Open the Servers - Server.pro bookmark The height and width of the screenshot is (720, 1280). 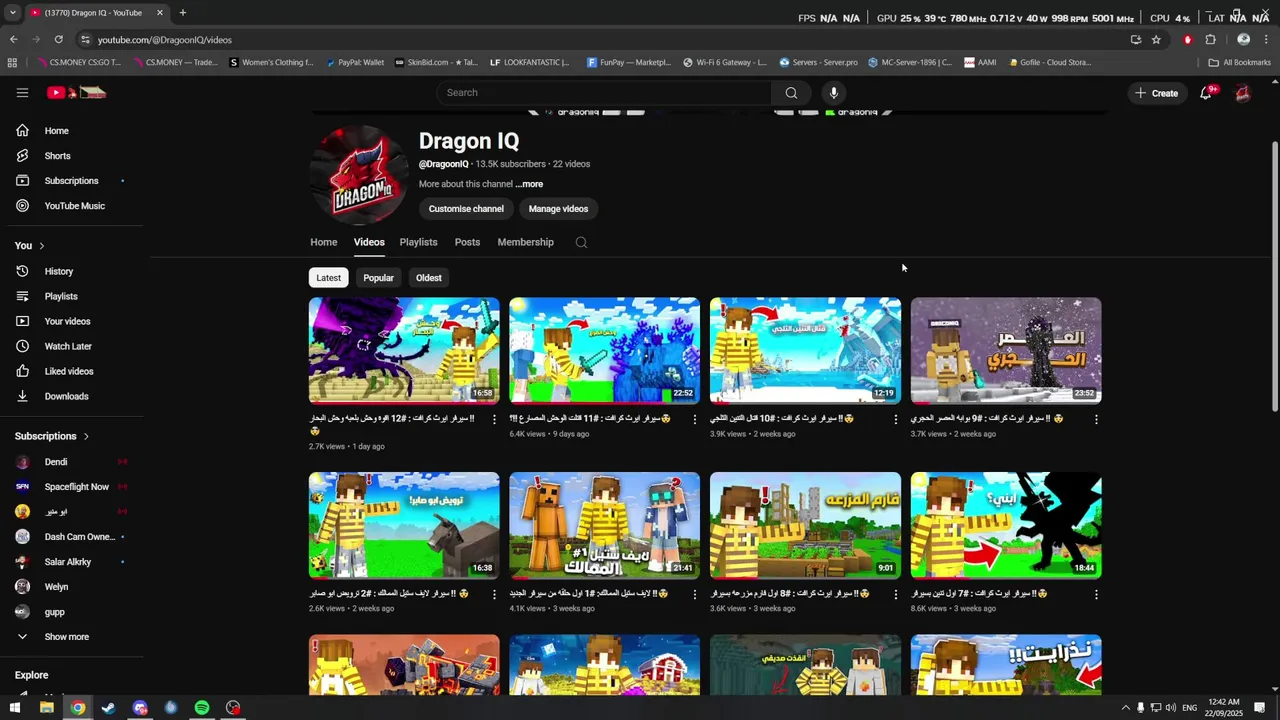(x=818, y=62)
